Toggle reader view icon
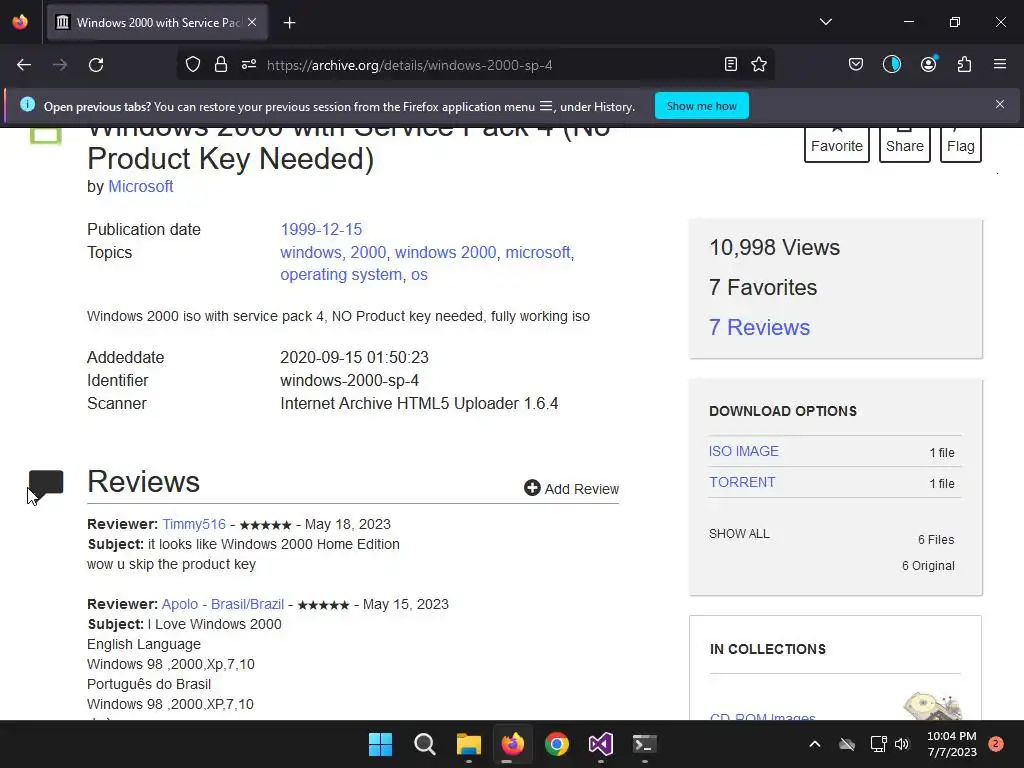This screenshot has width=1024, height=768. [731, 65]
